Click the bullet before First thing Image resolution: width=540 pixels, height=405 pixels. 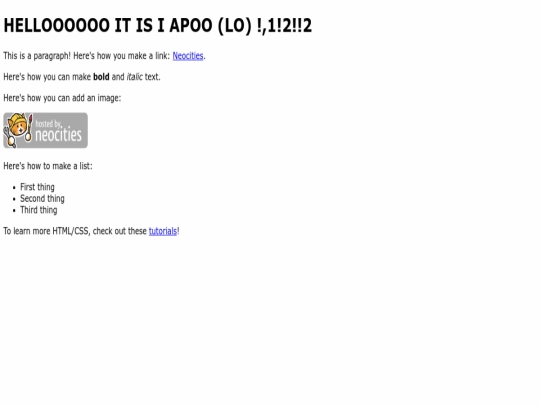pyautogui.click(x=14, y=188)
